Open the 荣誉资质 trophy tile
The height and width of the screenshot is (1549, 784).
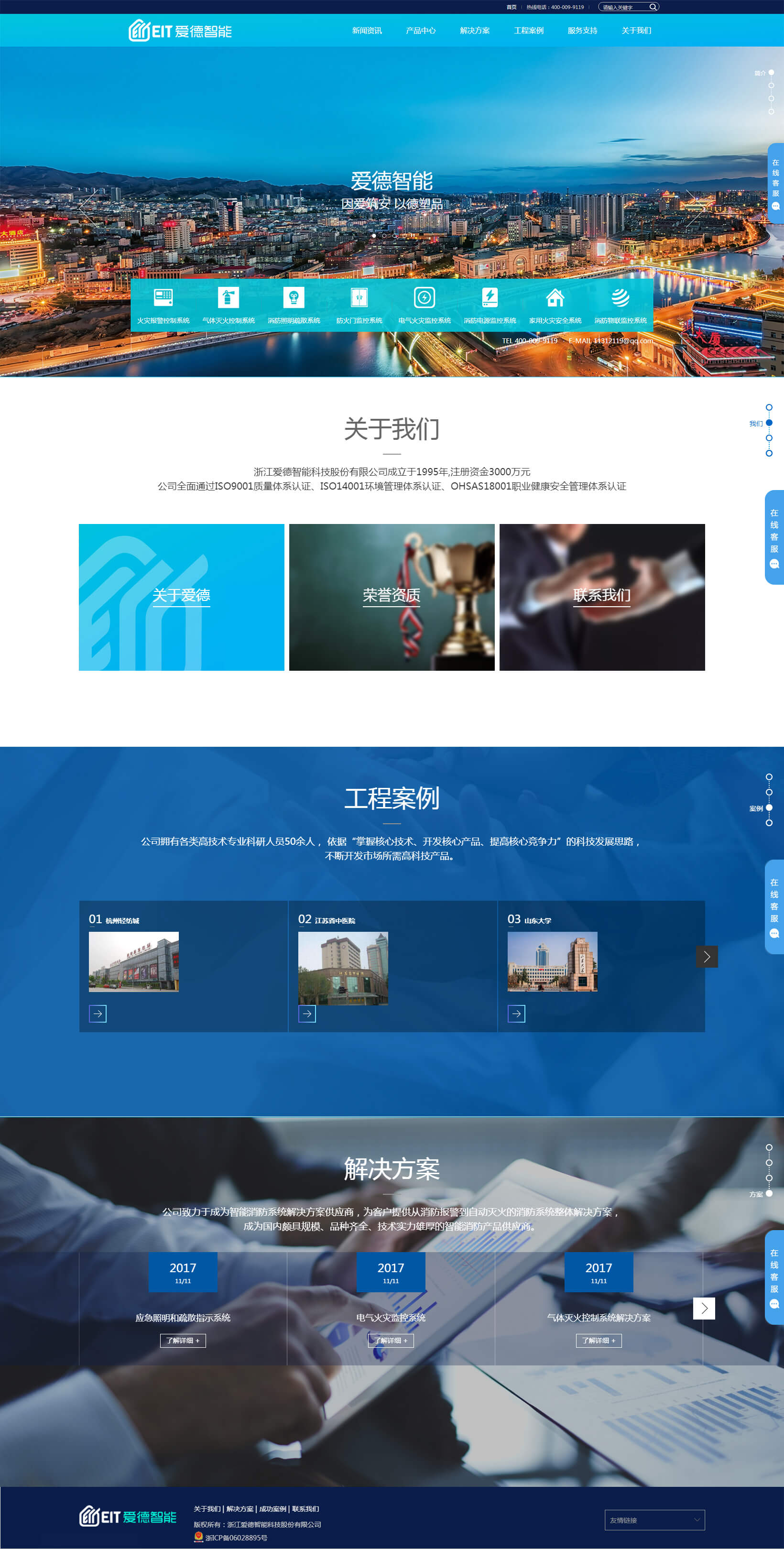pyautogui.click(x=392, y=597)
